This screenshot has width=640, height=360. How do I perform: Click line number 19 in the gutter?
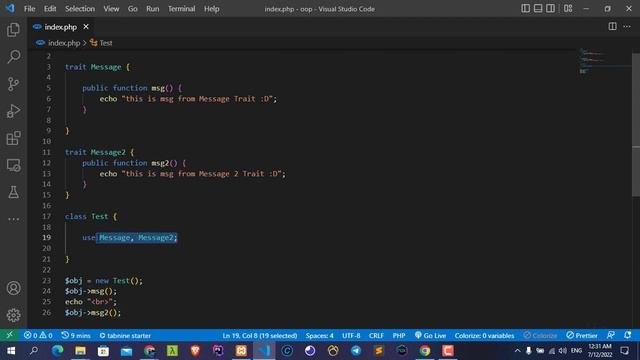[47, 238]
